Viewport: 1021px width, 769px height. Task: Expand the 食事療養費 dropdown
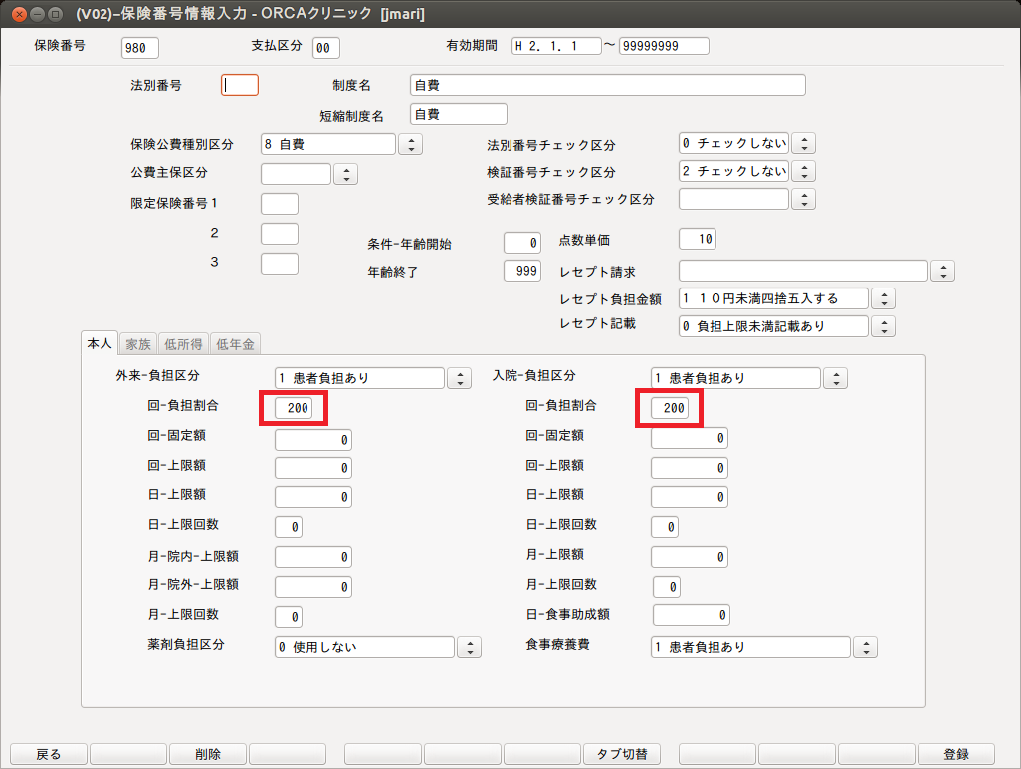(865, 647)
